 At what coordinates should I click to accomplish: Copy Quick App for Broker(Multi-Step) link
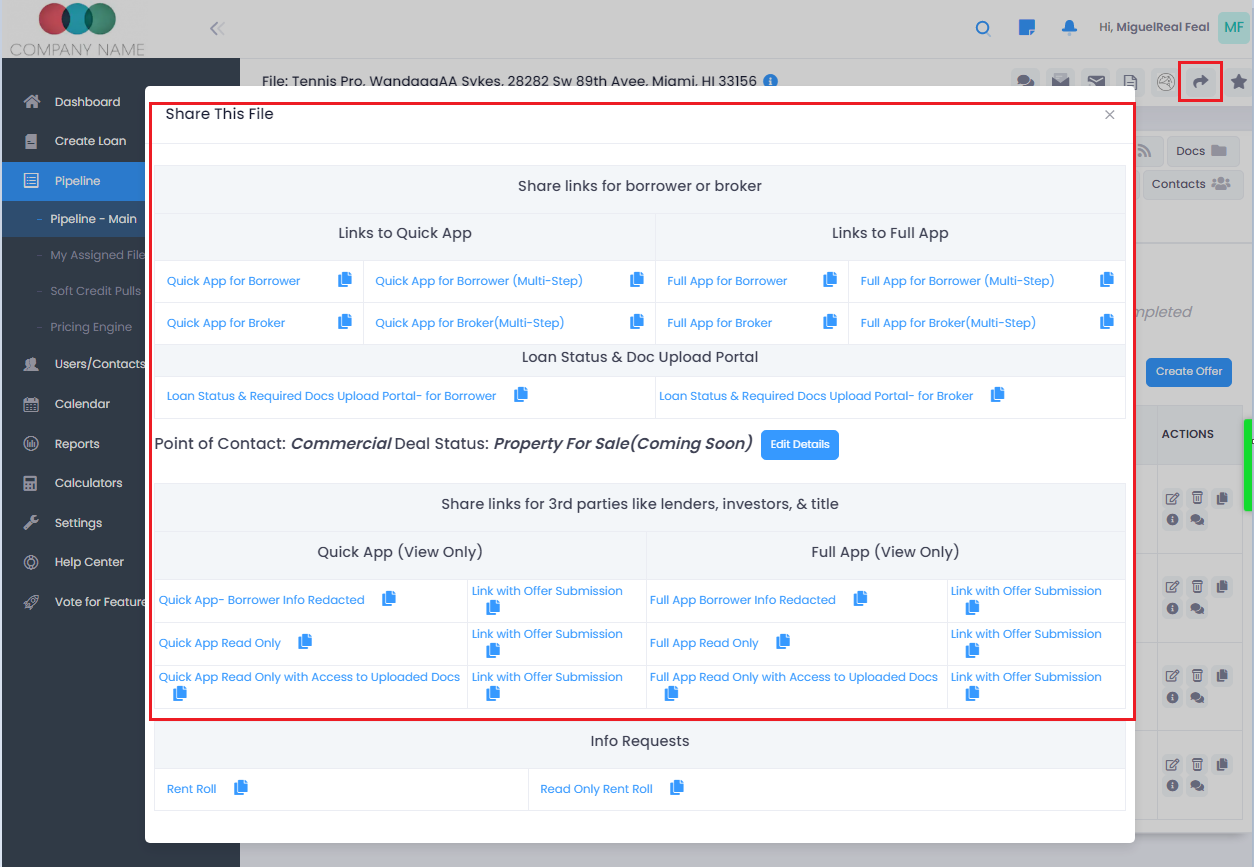[637, 322]
